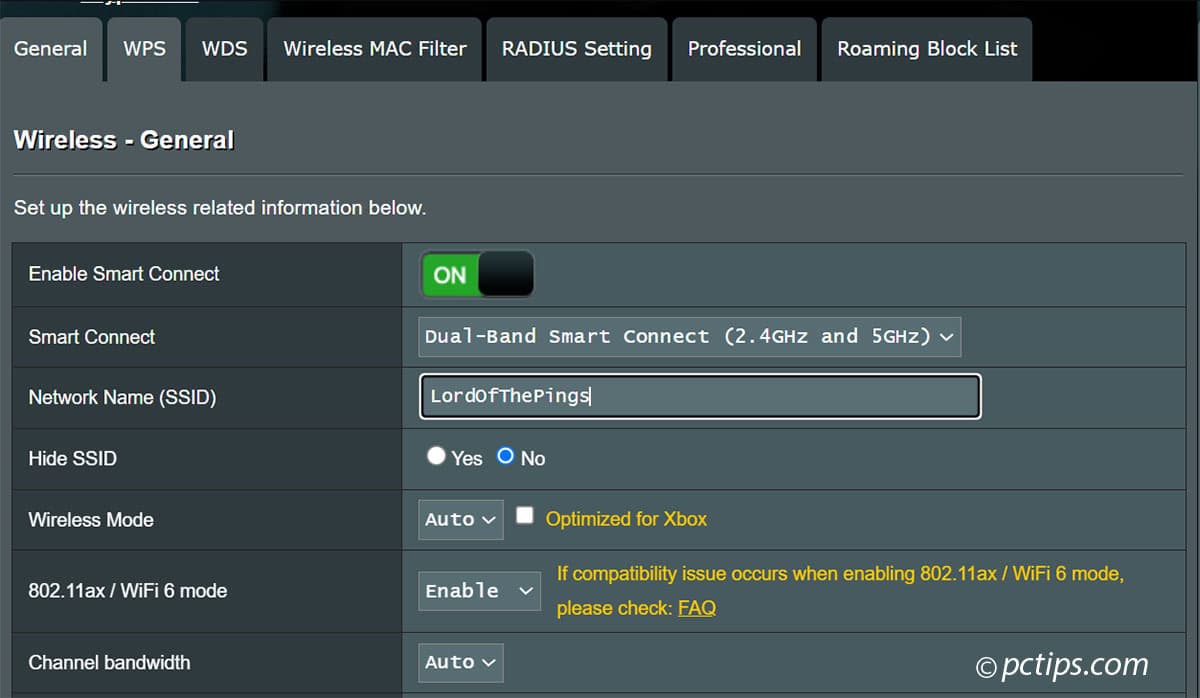The image size is (1200, 698).
Task: Turn off the Enable Smart Connect switch
Action: (477, 274)
